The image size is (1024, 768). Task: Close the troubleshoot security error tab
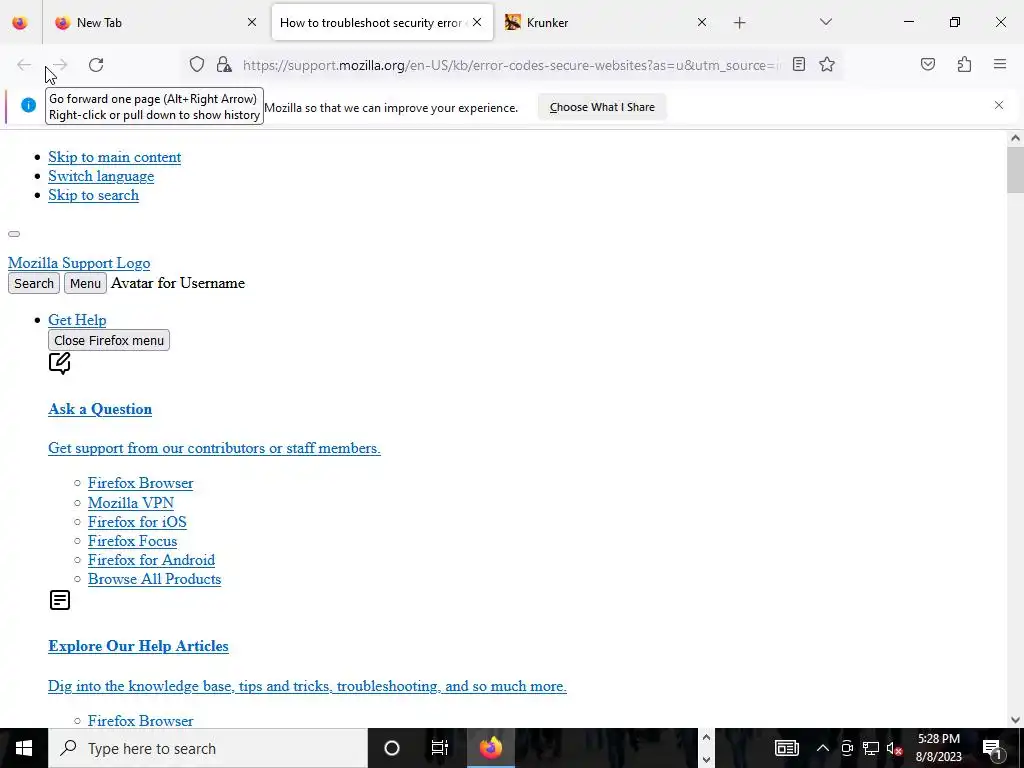click(x=477, y=22)
